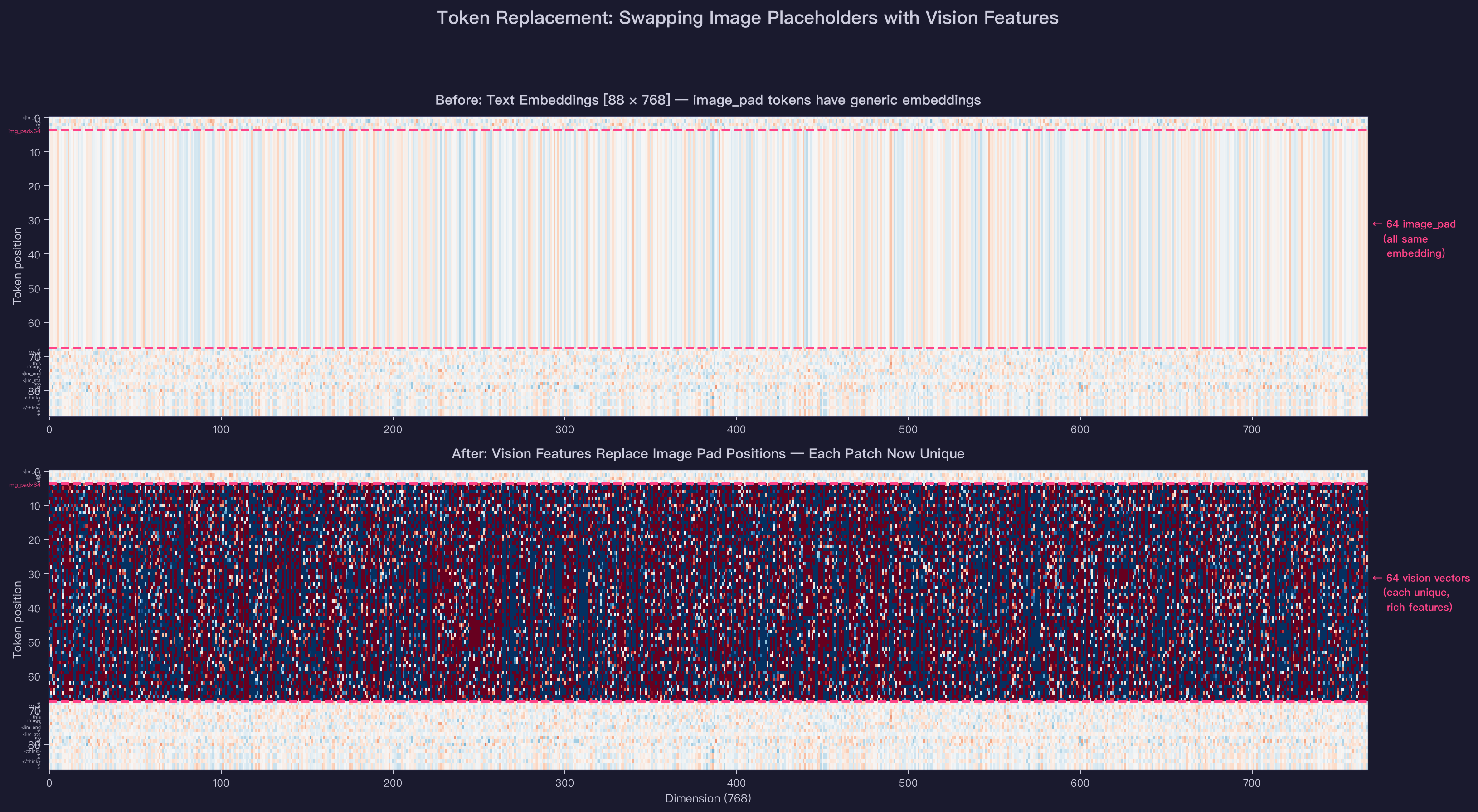Click x-axis tick "100" under Before chart
The width and height of the screenshot is (1478, 812).
click(221, 429)
